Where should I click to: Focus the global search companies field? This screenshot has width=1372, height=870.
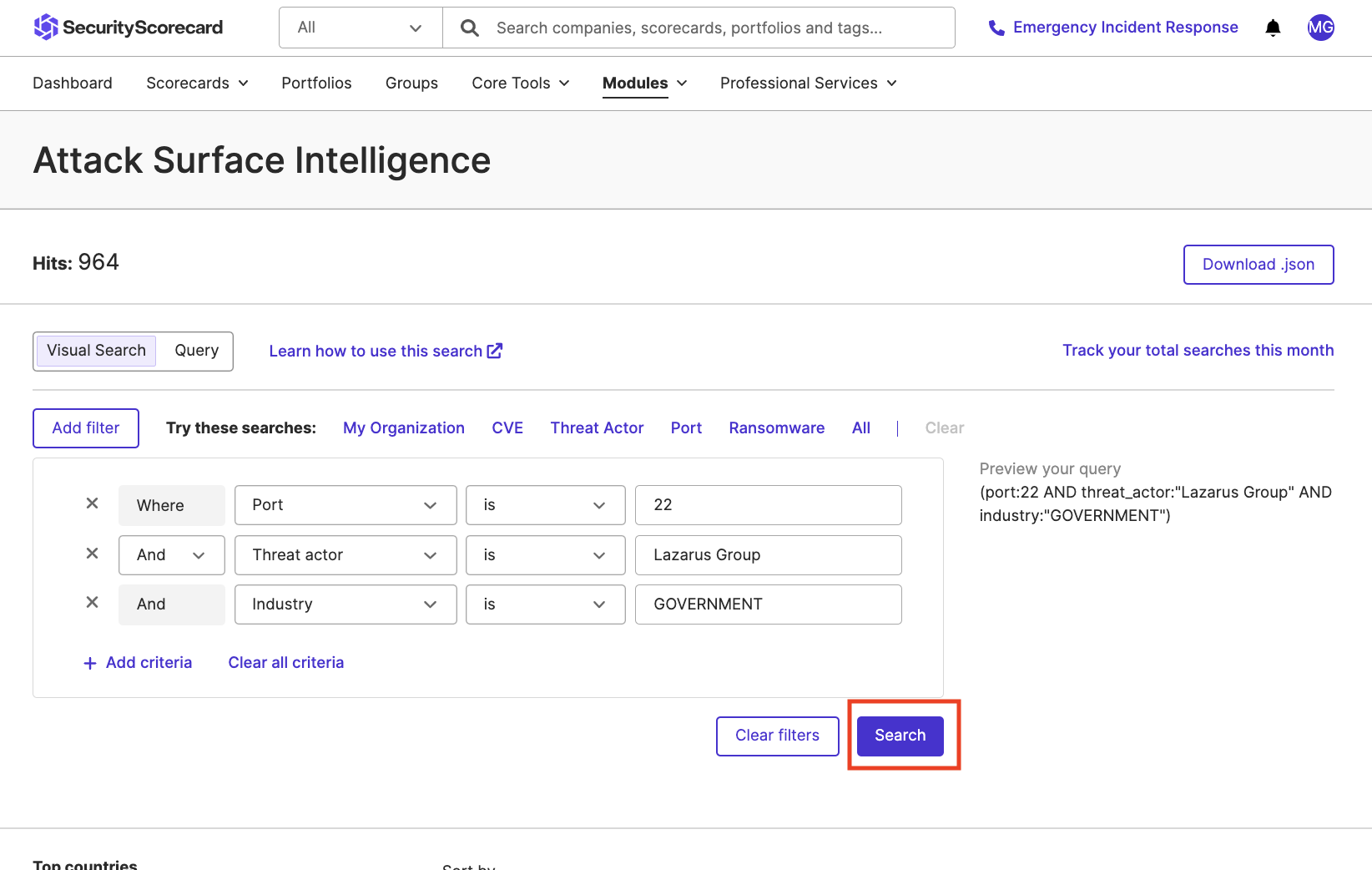pyautogui.click(x=699, y=28)
